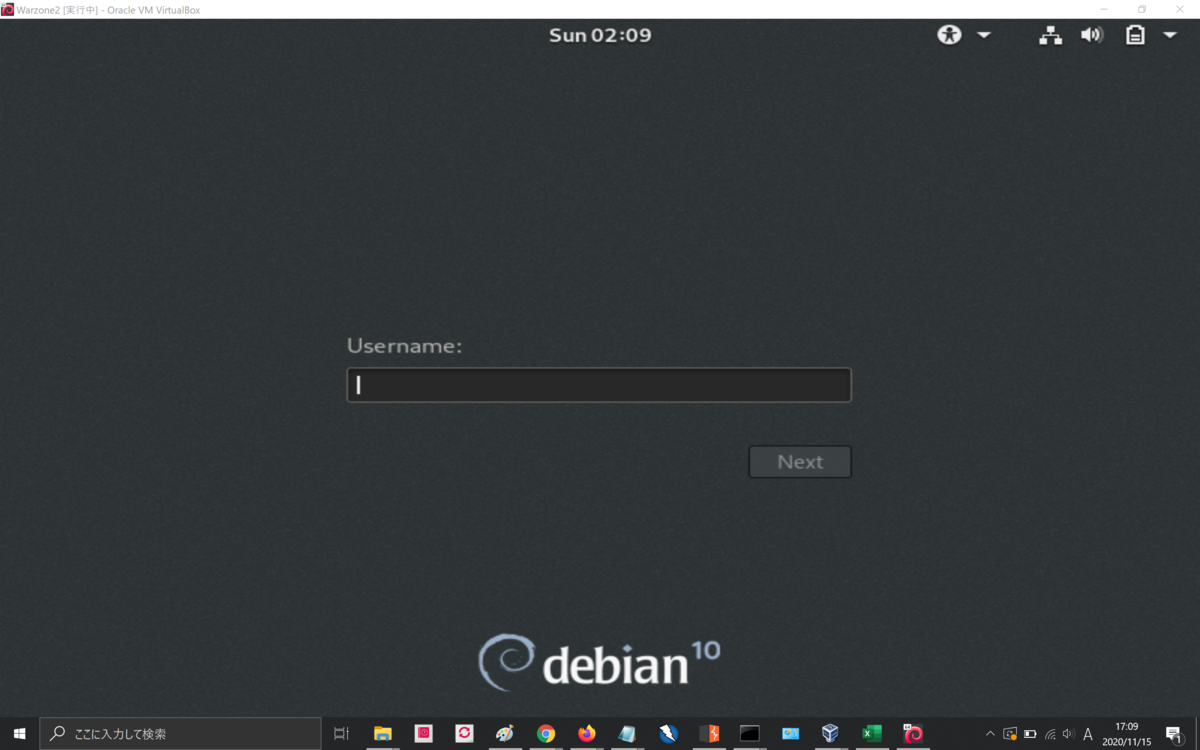Open Windows Wi-Fi network tray icon
The height and width of the screenshot is (750, 1200).
(1049, 734)
